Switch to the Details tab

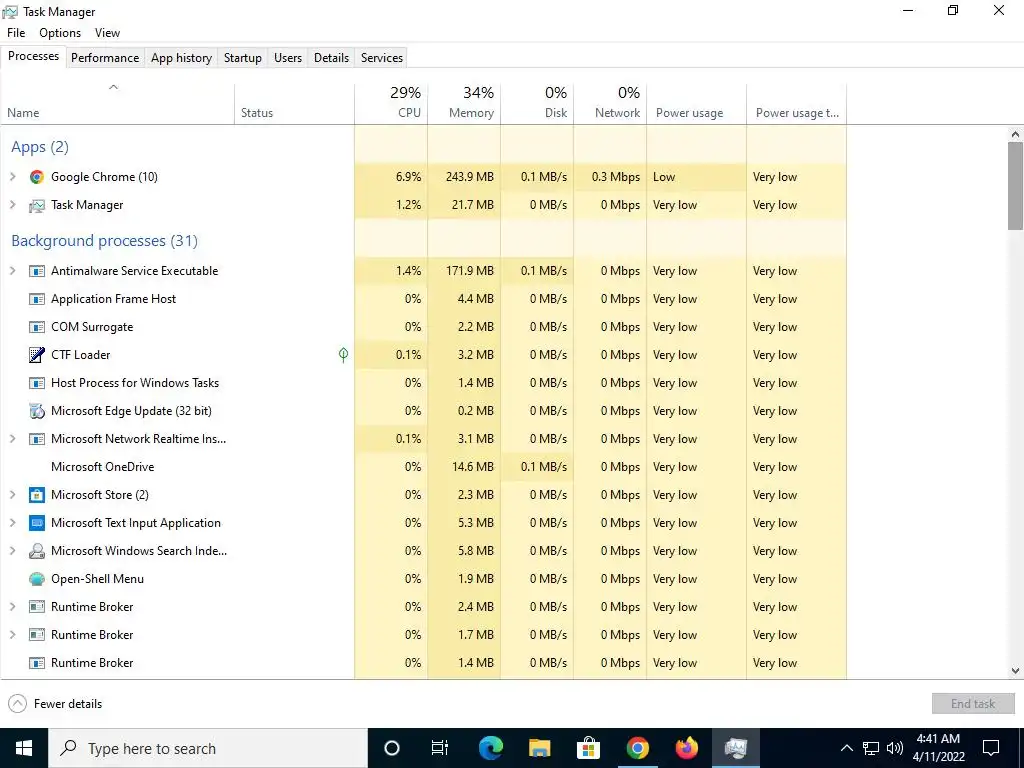point(332,57)
